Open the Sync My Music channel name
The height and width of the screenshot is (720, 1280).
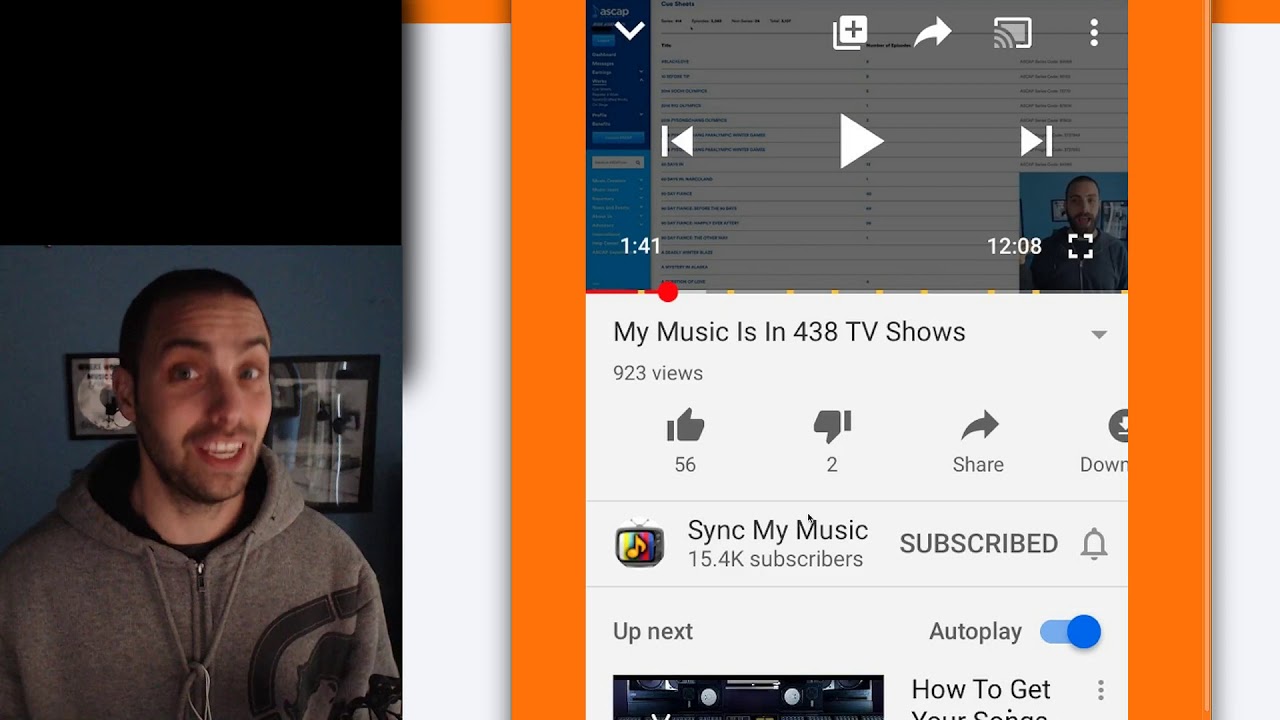click(x=778, y=530)
